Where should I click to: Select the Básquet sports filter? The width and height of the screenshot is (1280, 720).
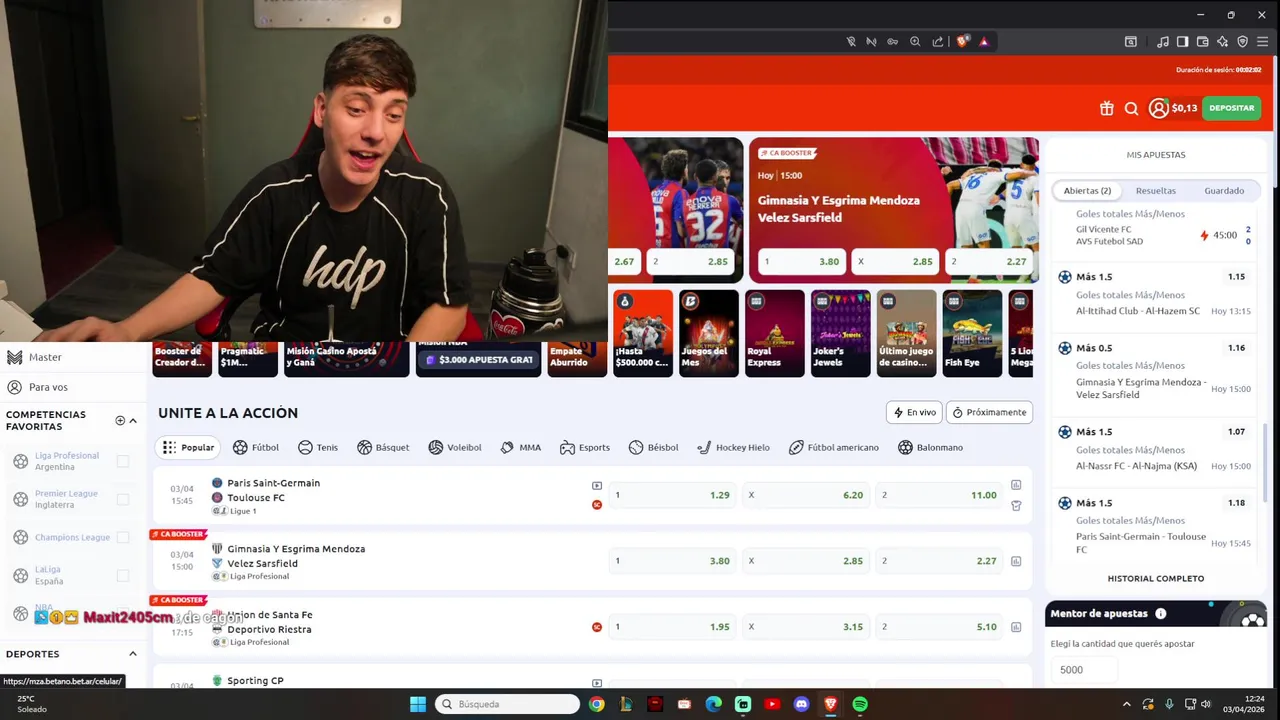[383, 447]
